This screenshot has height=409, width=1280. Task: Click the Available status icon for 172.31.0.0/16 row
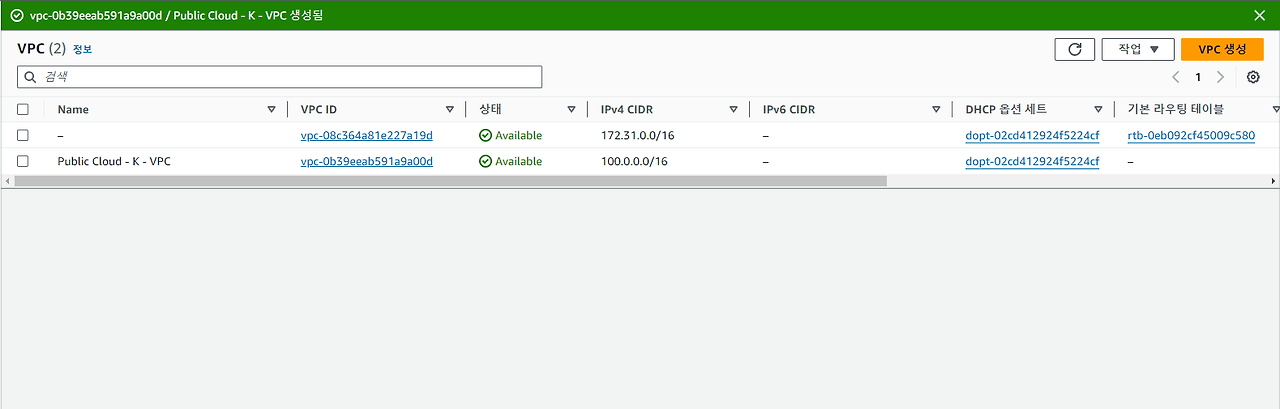click(x=486, y=135)
